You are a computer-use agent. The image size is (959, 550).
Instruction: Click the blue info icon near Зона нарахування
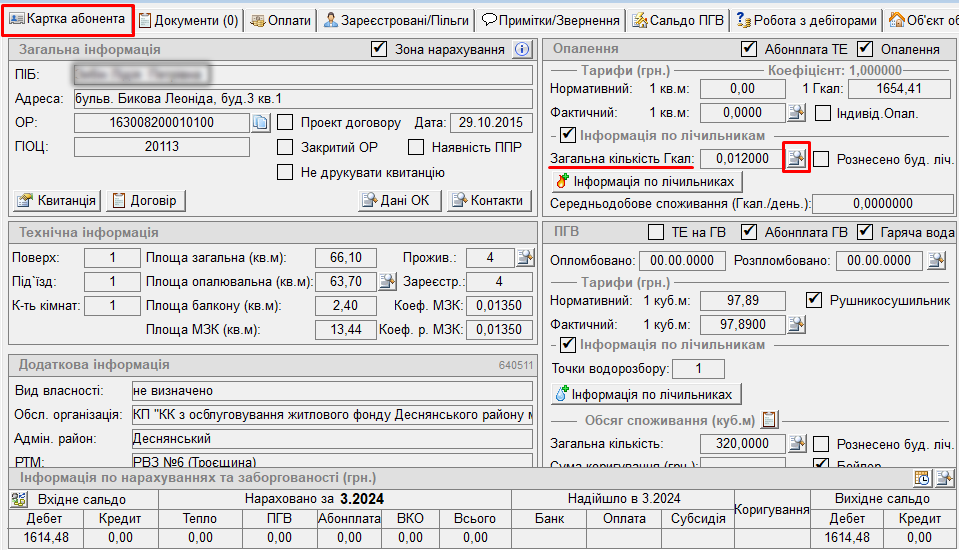[x=522, y=49]
